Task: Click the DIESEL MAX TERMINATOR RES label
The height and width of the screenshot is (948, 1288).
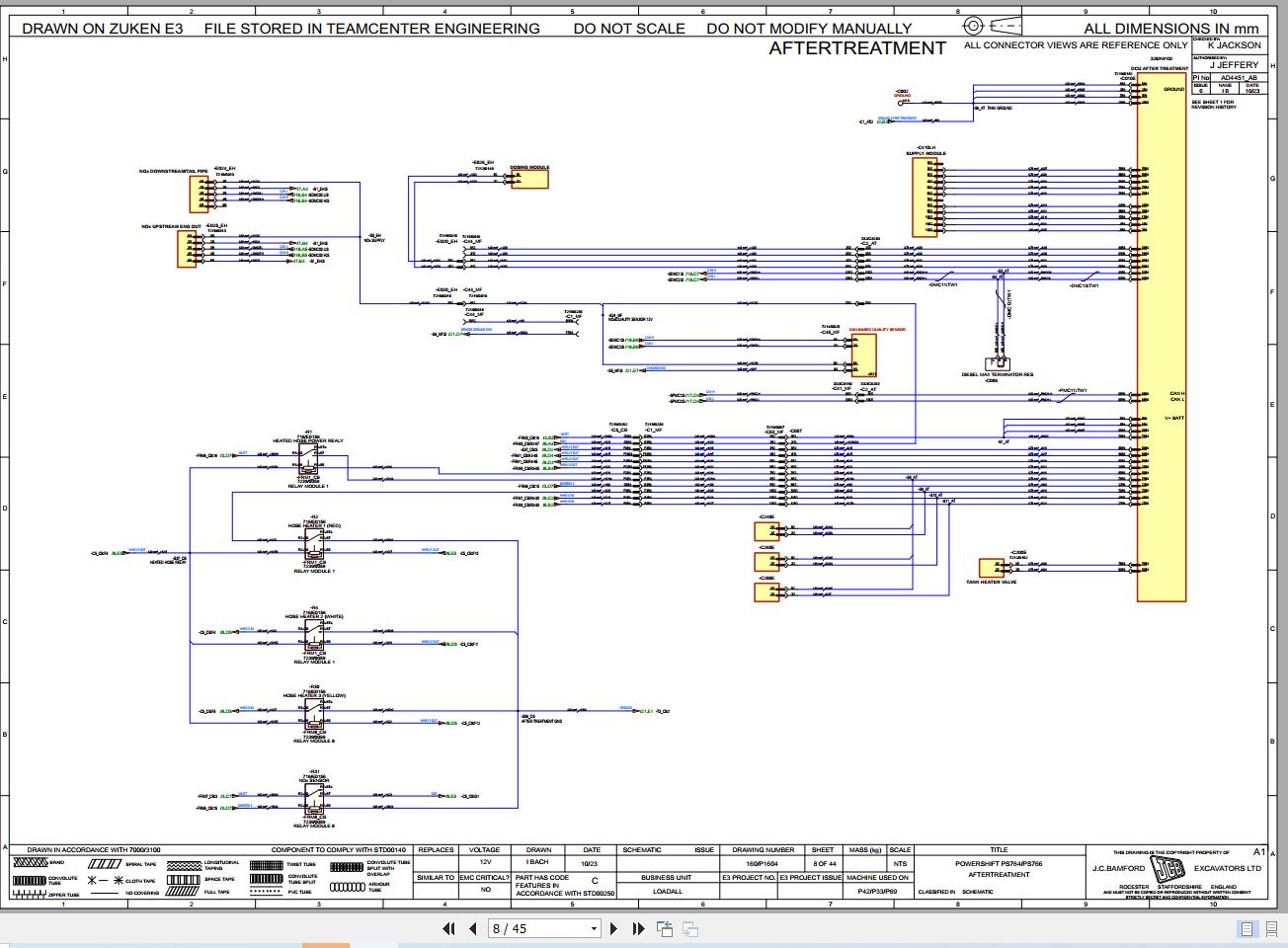Action: pyautogui.click(x=997, y=374)
